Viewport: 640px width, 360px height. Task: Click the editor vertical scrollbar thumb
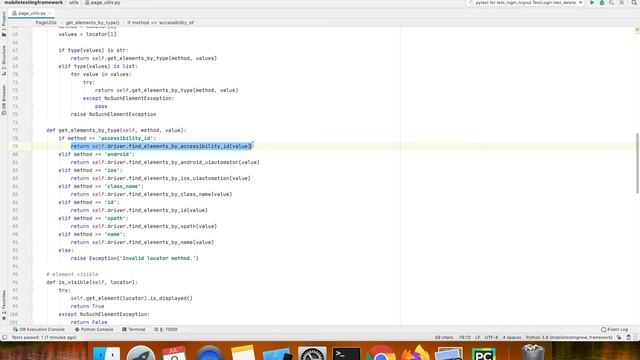tap(637, 163)
